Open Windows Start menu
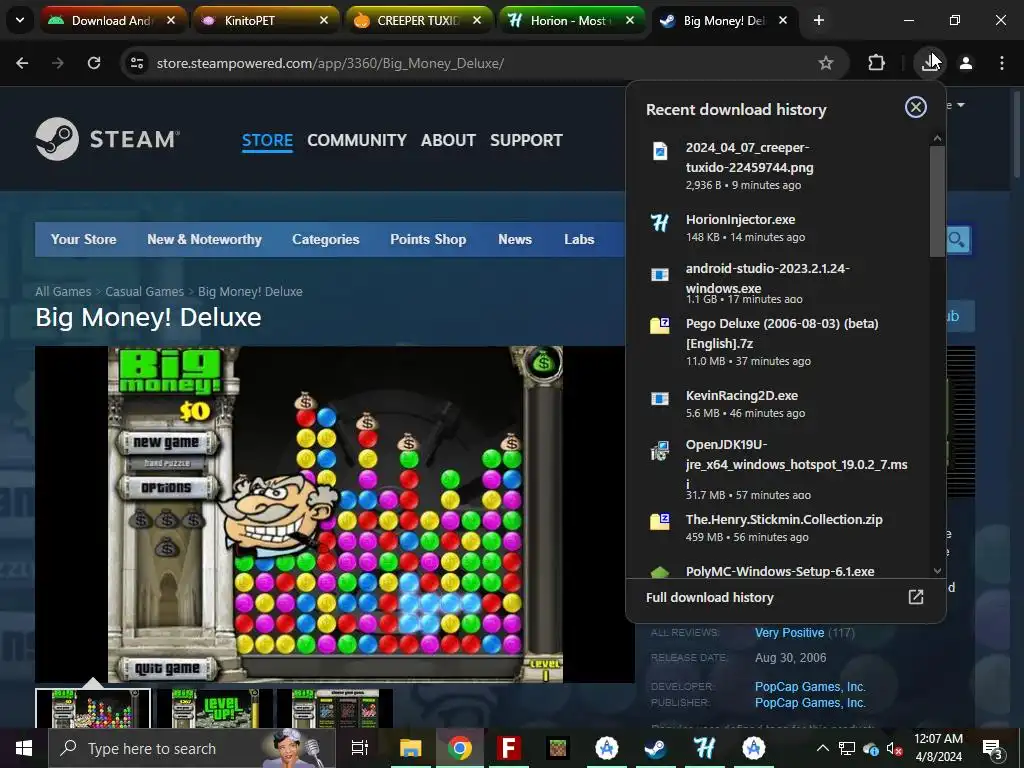This screenshot has width=1024, height=768. pos(24,748)
